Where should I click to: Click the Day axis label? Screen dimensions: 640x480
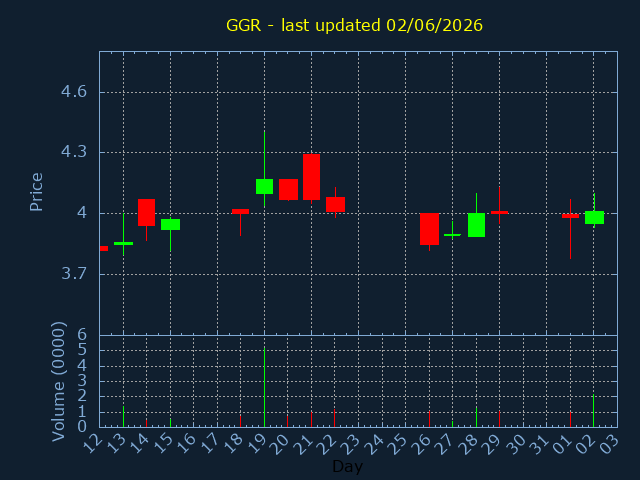pos(347,466)
